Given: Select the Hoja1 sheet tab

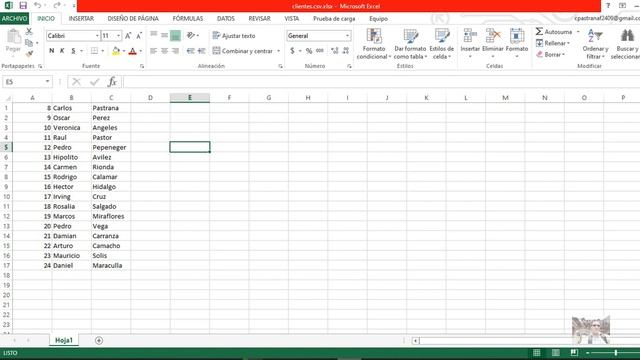Looking at the screenshot, I should pyautogui.click(x=64, y=340).
